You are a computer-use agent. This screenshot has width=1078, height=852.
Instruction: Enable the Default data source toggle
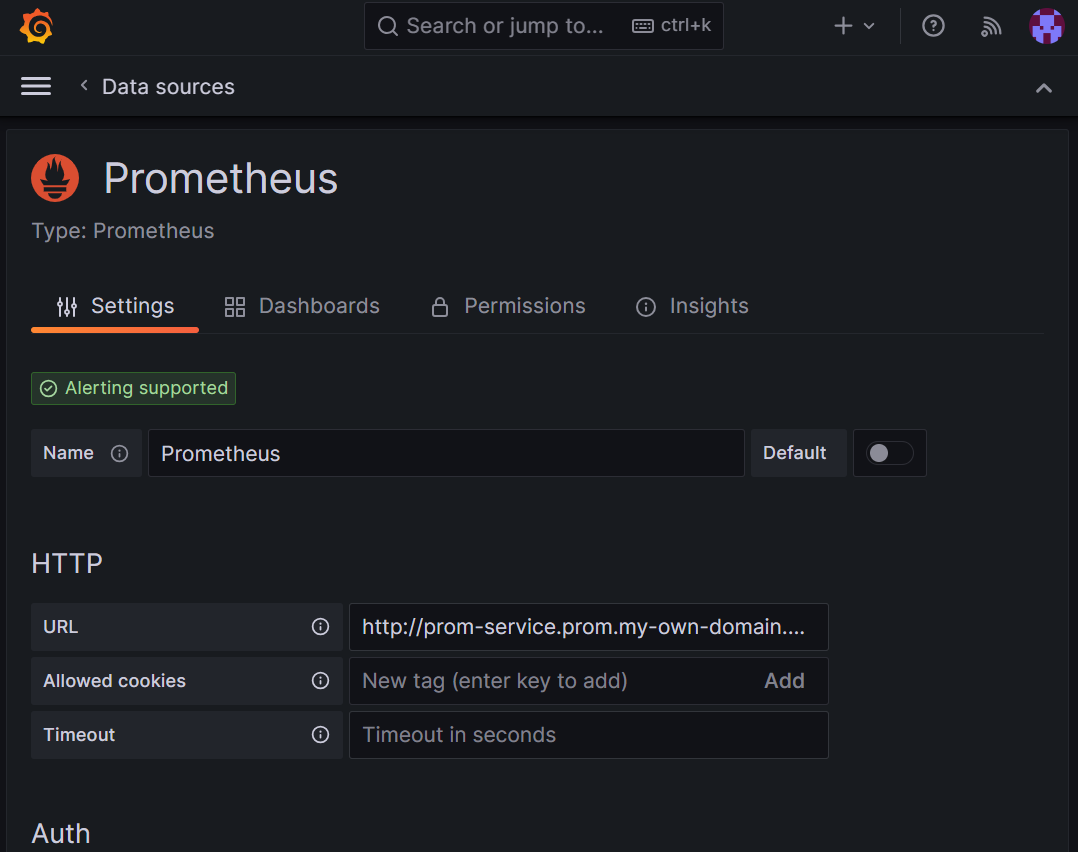pos(889,453)
